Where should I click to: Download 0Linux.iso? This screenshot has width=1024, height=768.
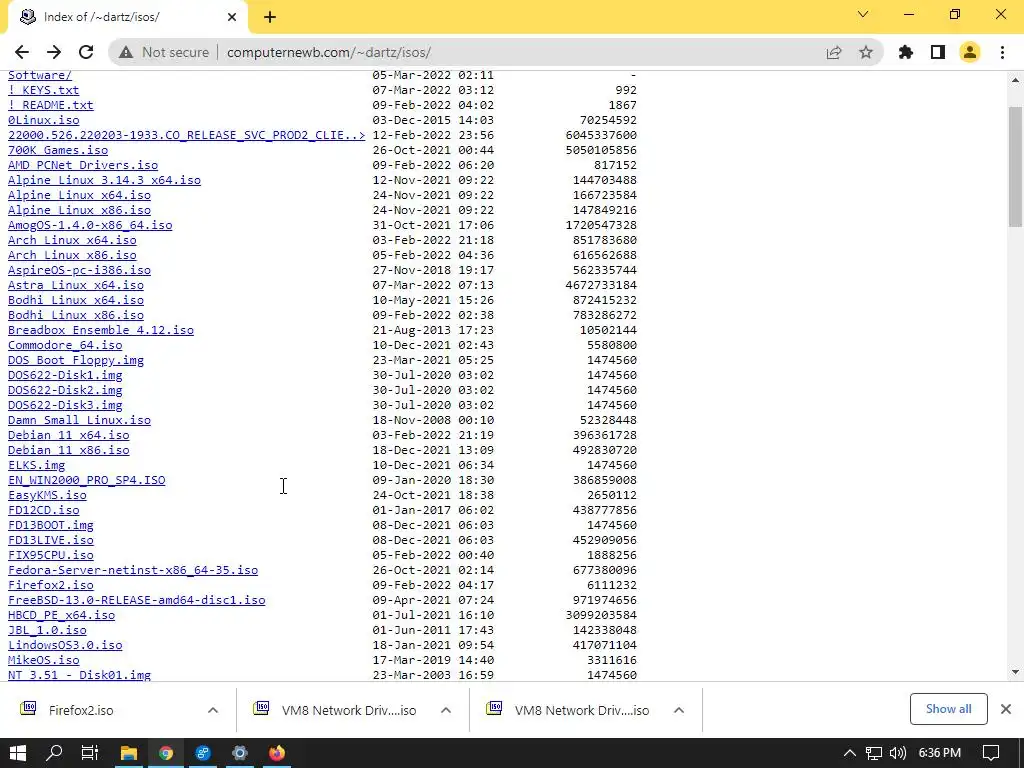point(44,120)
